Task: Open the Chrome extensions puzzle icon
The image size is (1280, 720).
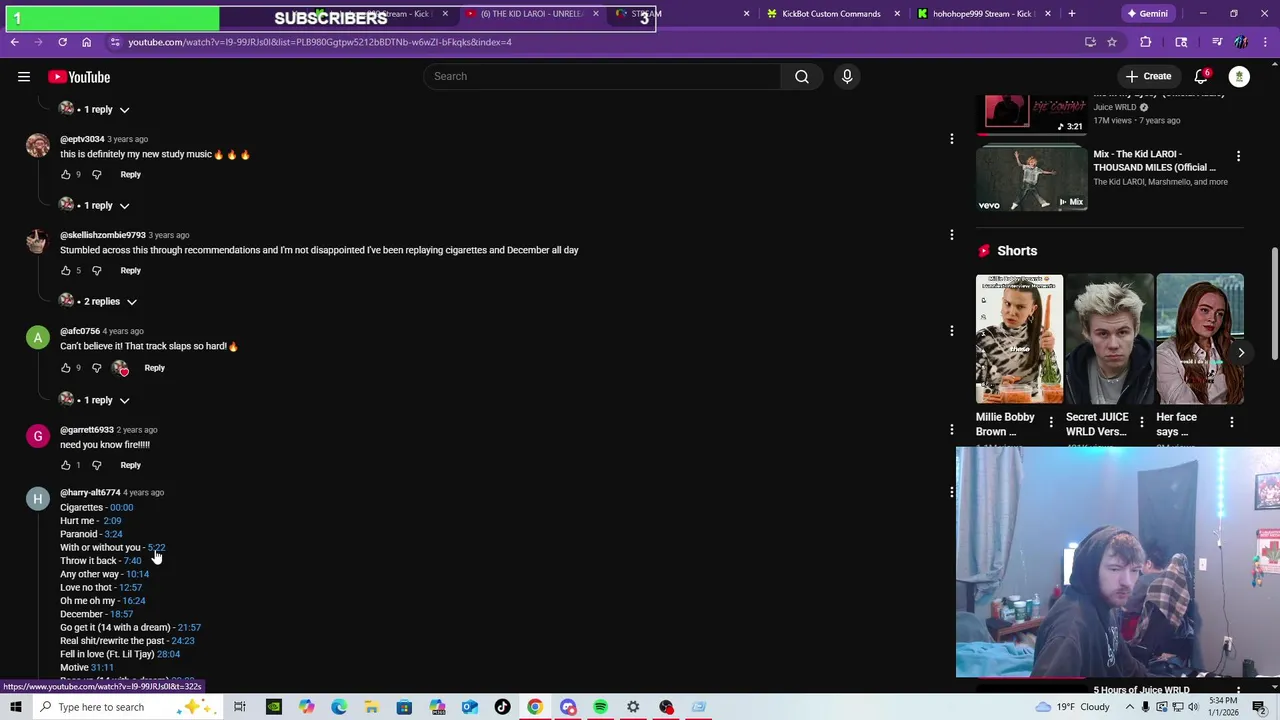Action: [1146, 42]
